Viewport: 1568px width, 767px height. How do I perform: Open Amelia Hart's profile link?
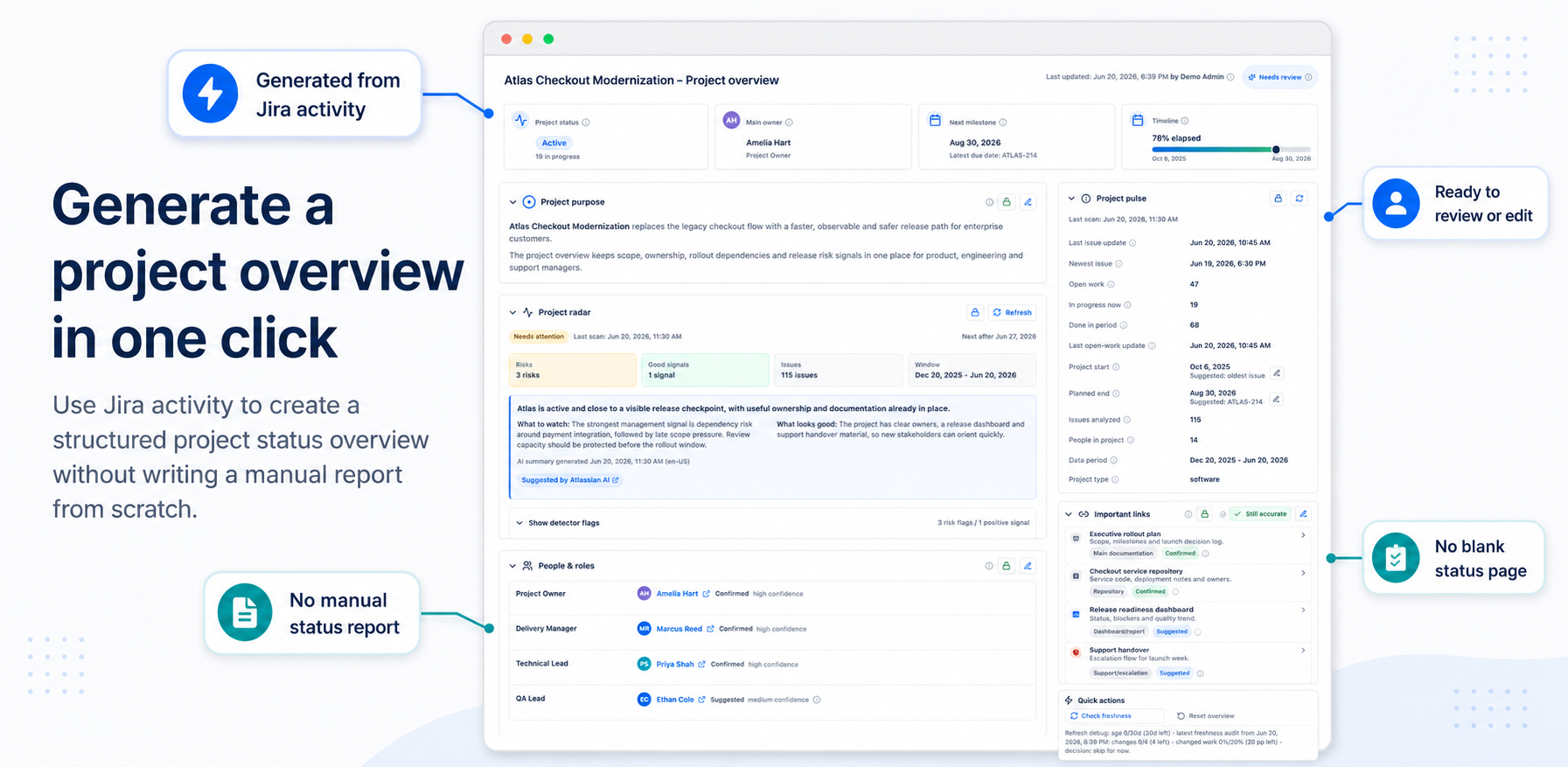(677, 594)
